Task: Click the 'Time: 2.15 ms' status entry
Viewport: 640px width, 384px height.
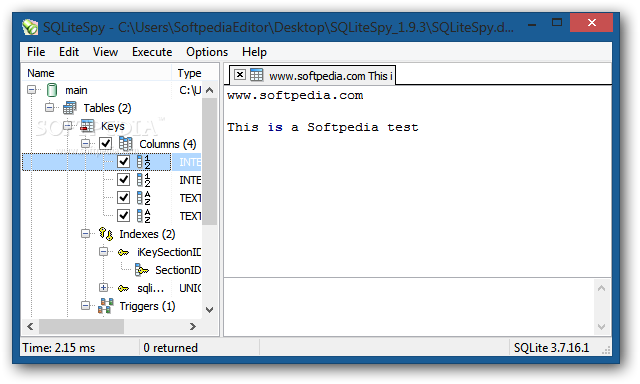Action: 59,348
